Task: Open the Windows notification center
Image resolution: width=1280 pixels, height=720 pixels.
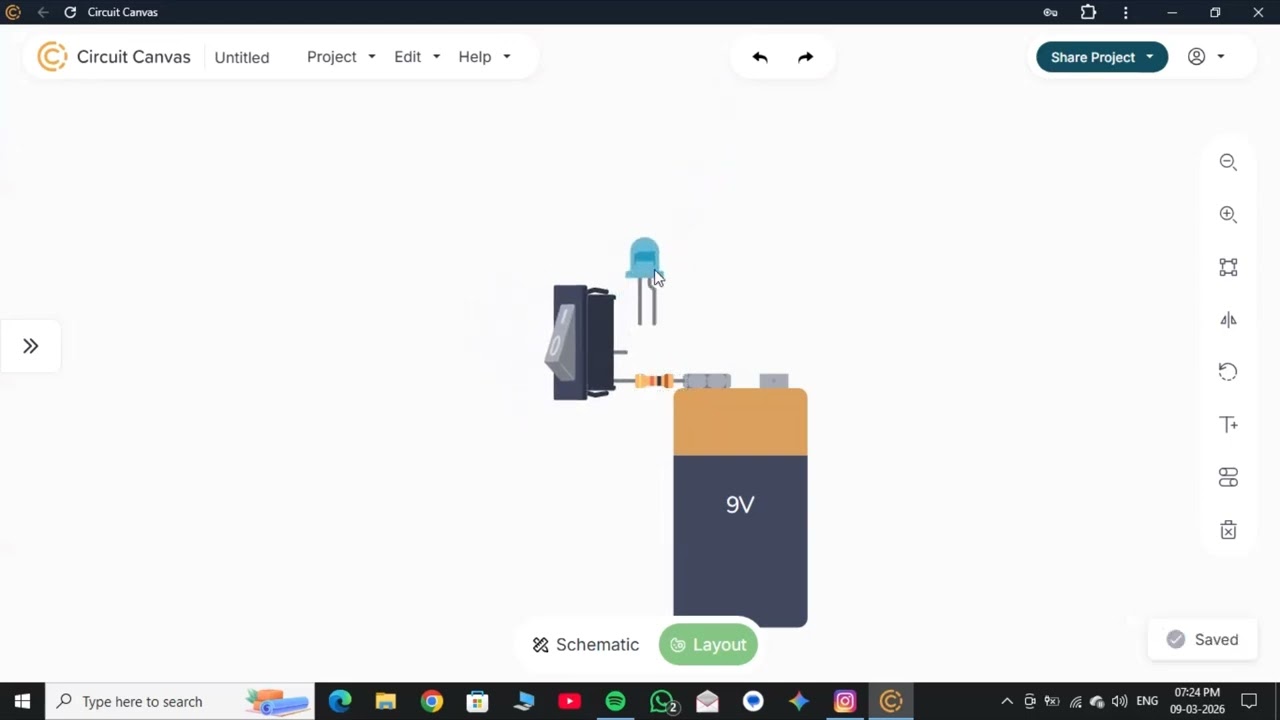Action: pyautogui.click(x=1249, y=701)
